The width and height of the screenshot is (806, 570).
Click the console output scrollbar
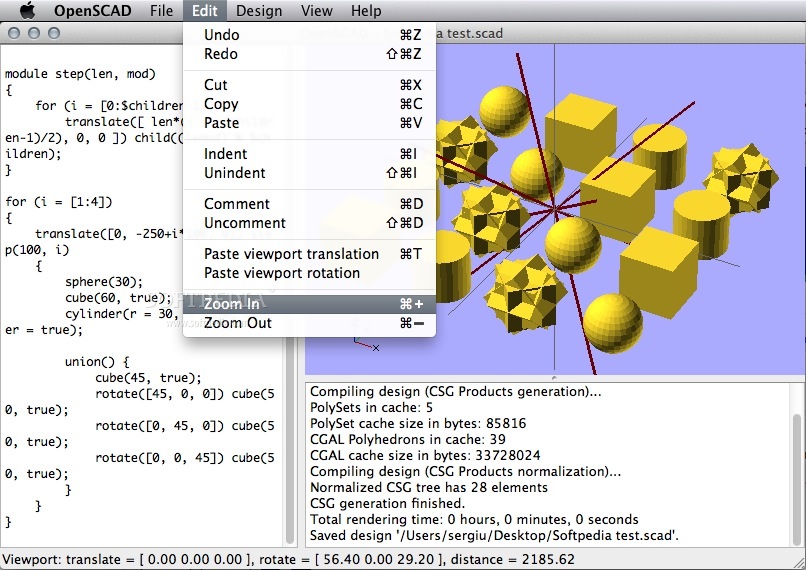[x=796, y=460]
